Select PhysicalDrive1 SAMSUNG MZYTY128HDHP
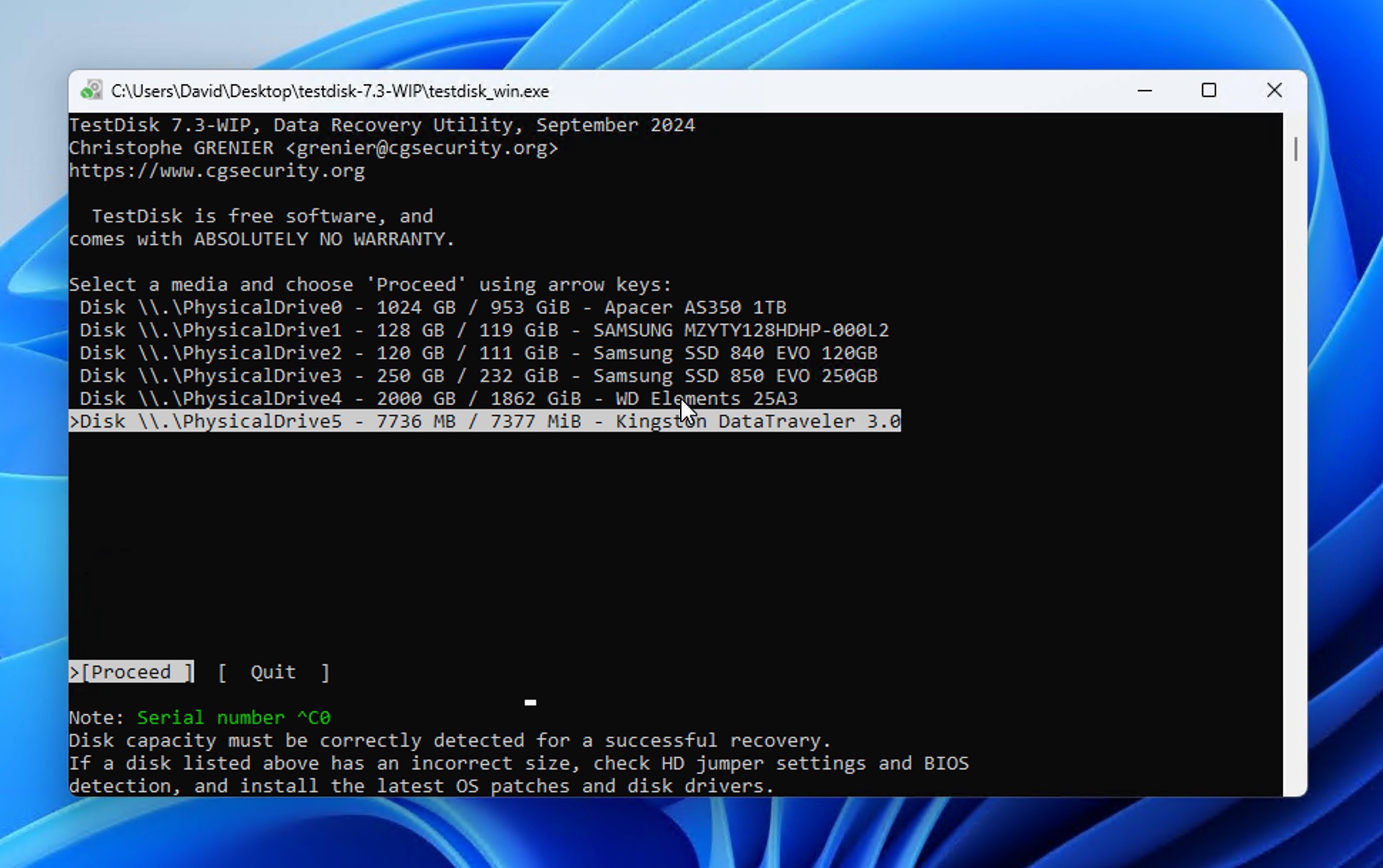 (x=484, y=330)
